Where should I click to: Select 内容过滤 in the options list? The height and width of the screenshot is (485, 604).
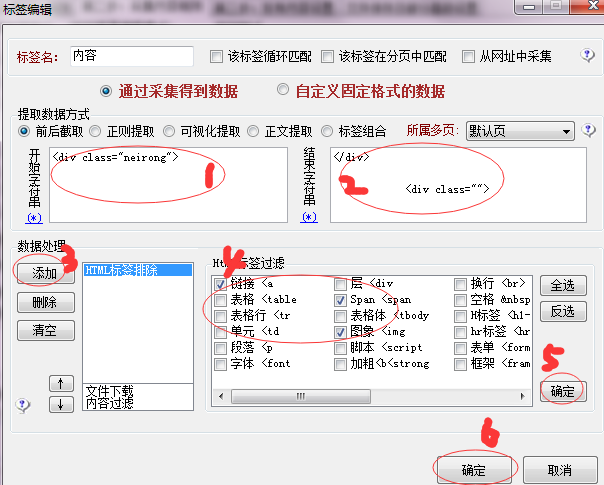pyautogui.click(x=109, y=403)
